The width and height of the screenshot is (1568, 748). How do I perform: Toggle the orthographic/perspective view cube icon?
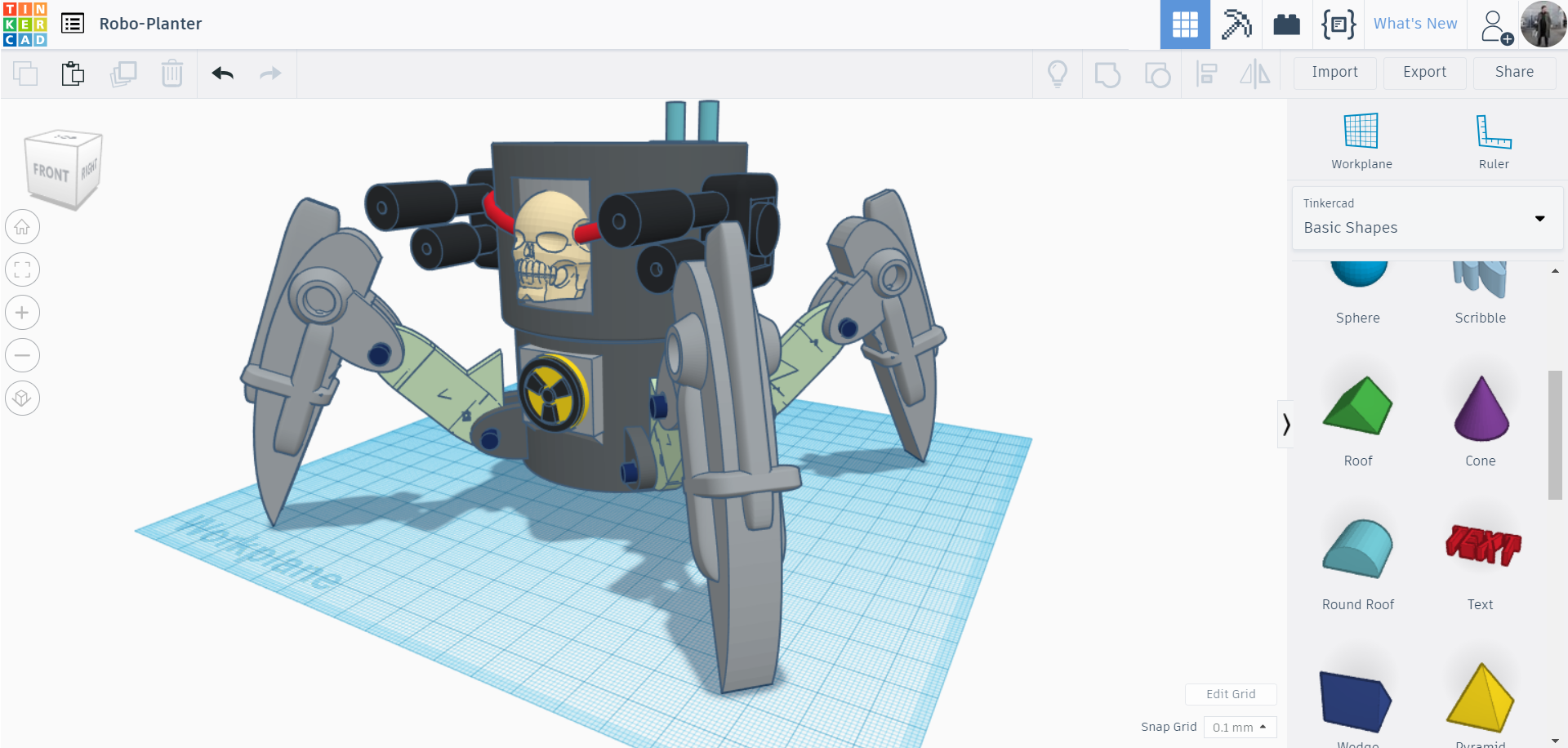(22, 398)
